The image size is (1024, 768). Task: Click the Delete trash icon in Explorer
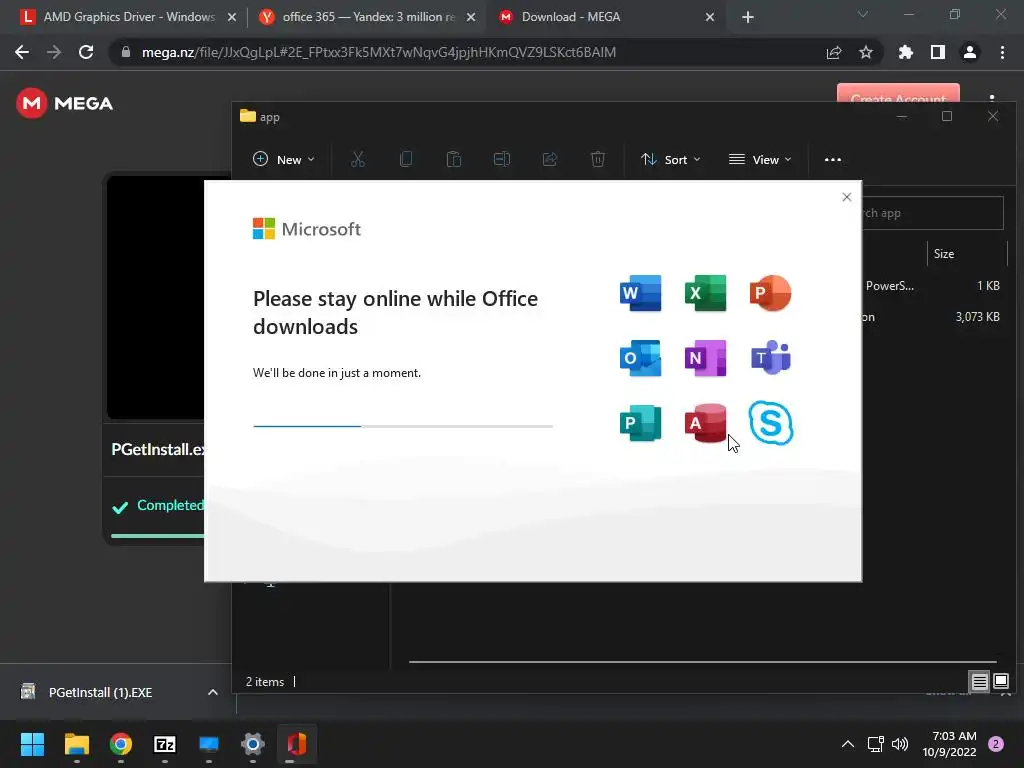tap(598, 159)
